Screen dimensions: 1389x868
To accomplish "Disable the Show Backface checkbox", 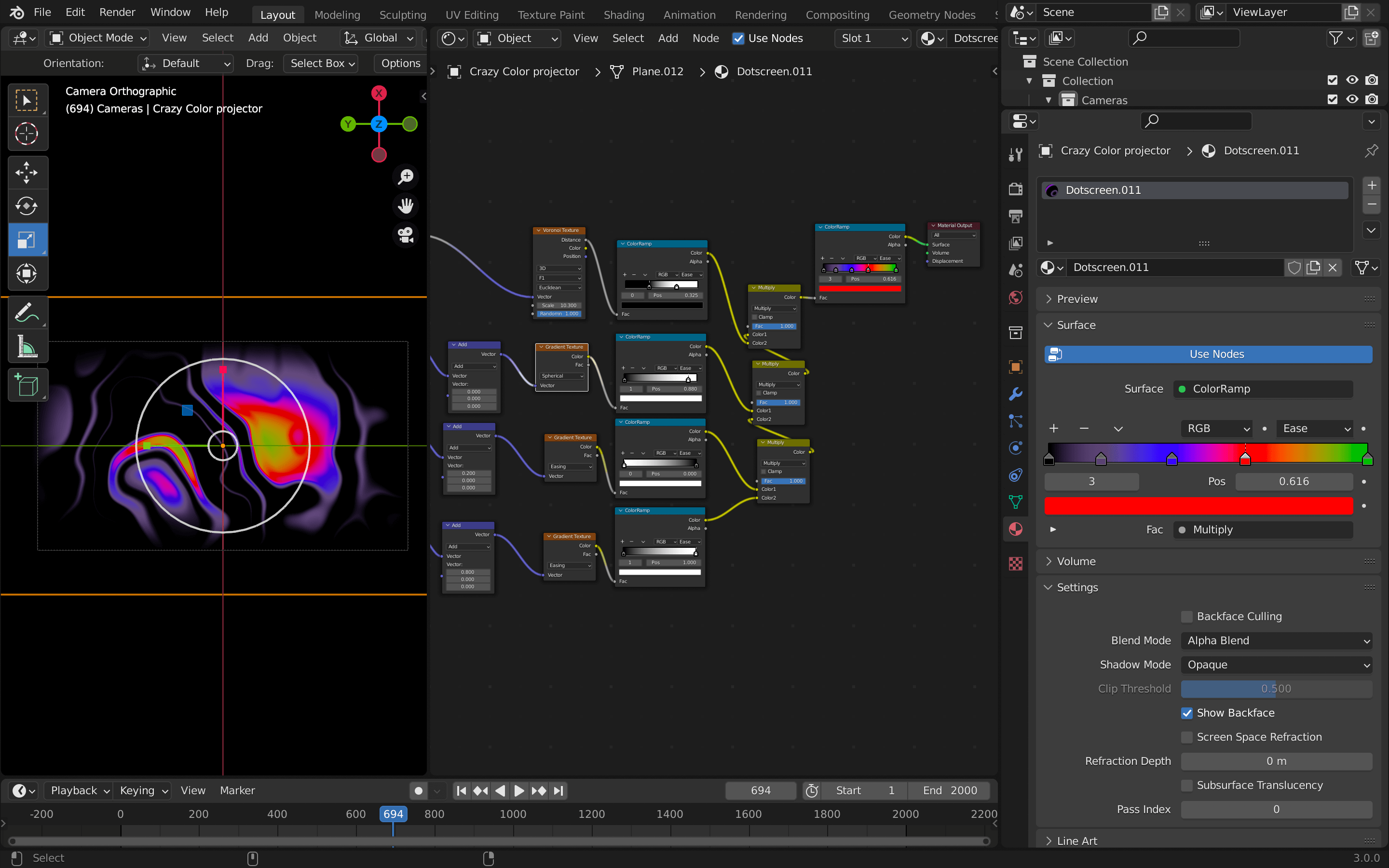I will [x=1186, y=713].
